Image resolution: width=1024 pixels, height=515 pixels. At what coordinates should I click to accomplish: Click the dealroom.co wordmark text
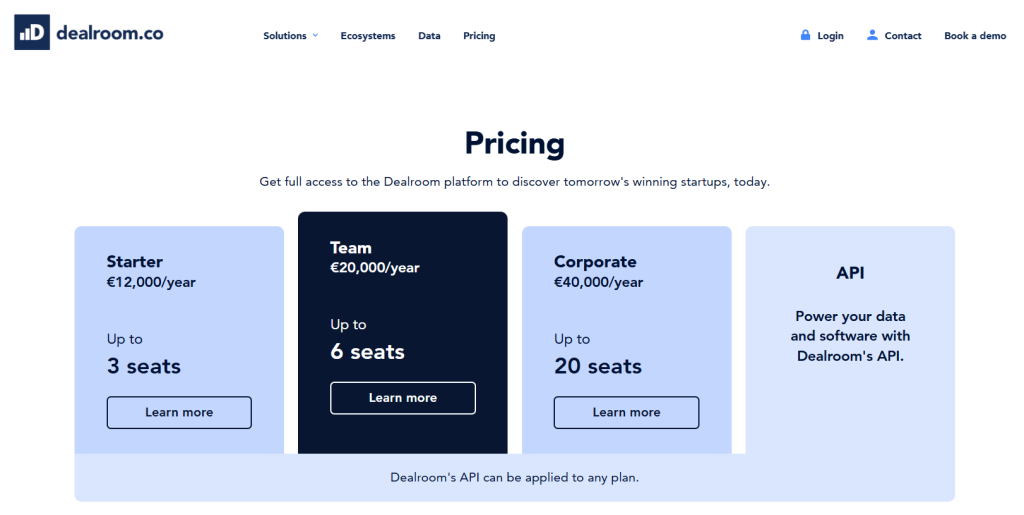[110, 33]
